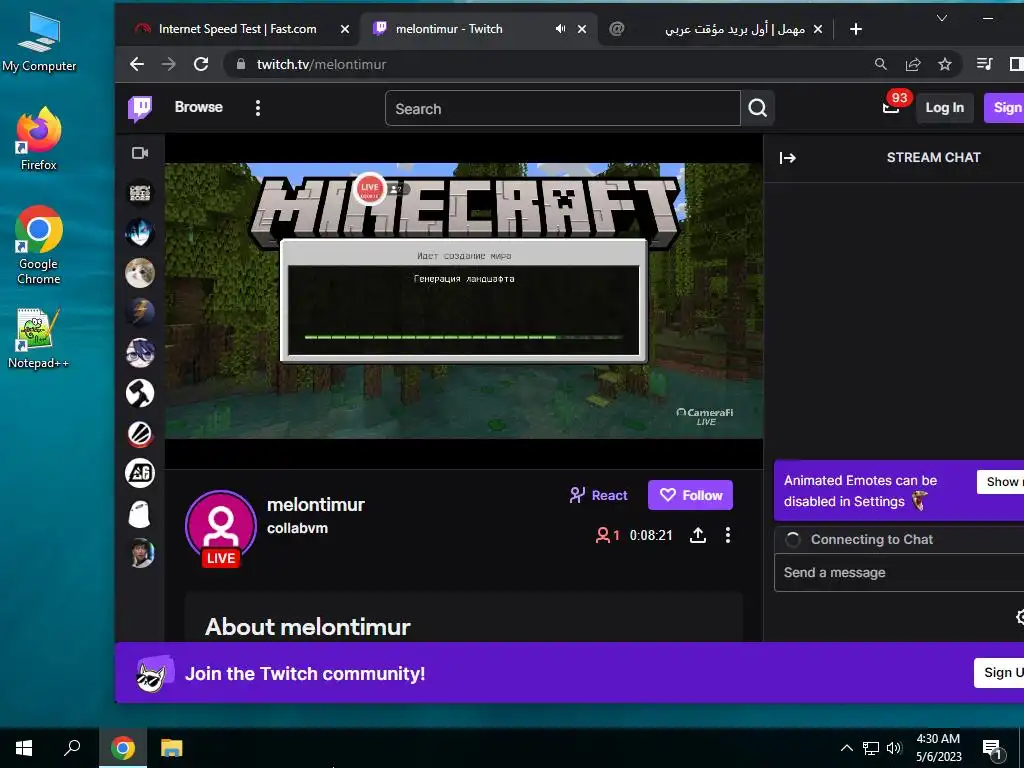Click the melontimur channel name

coord(315,504)
